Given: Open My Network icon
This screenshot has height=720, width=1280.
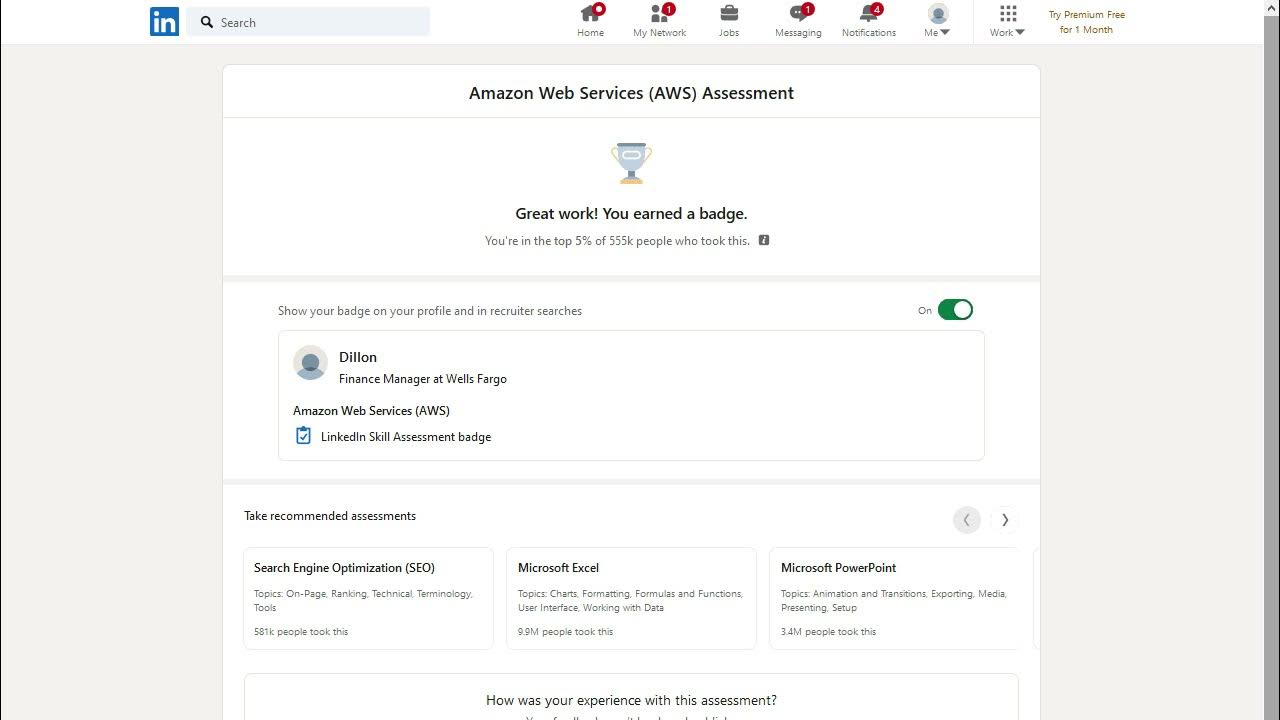Looking at the screenshot, I should 661,13.
